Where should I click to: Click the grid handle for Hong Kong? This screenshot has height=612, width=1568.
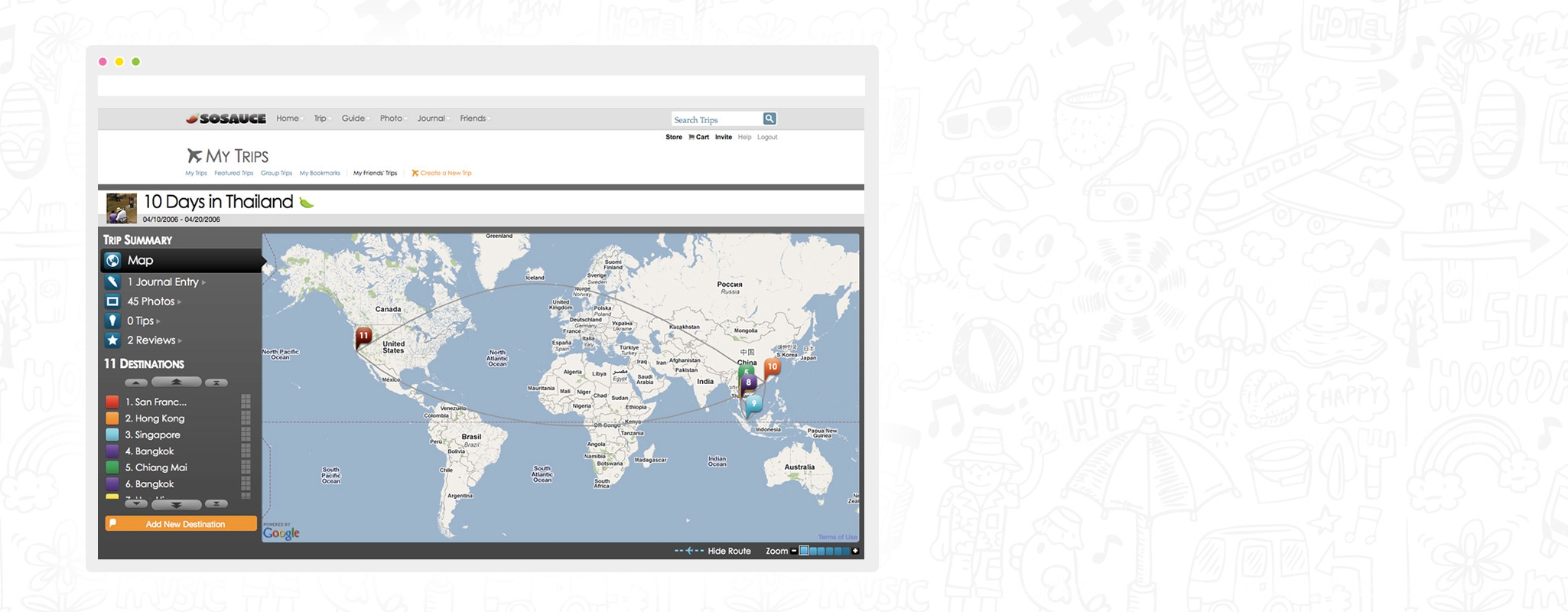point(246,418)
